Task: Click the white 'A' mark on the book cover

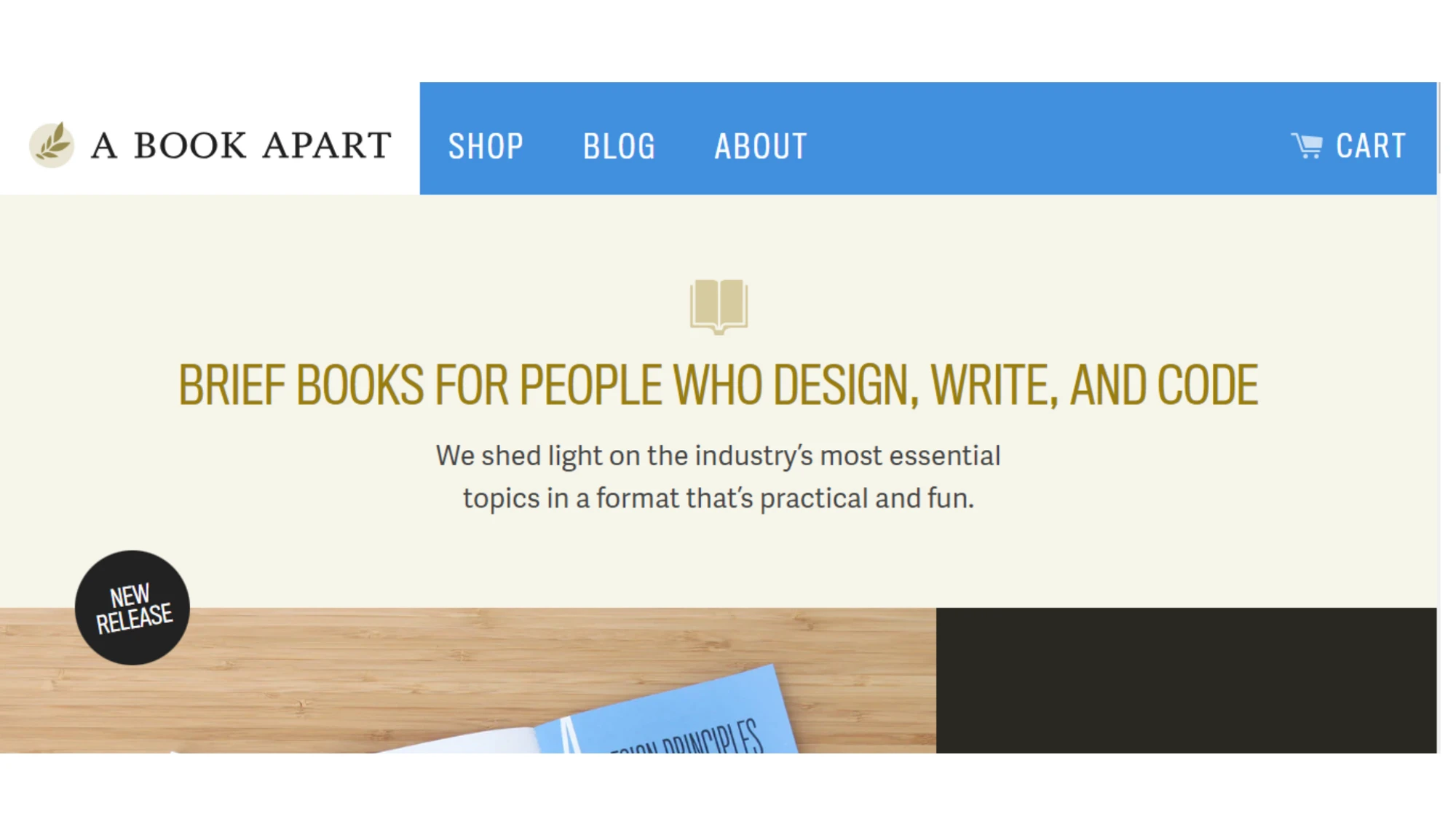Action: click(571, 735)
